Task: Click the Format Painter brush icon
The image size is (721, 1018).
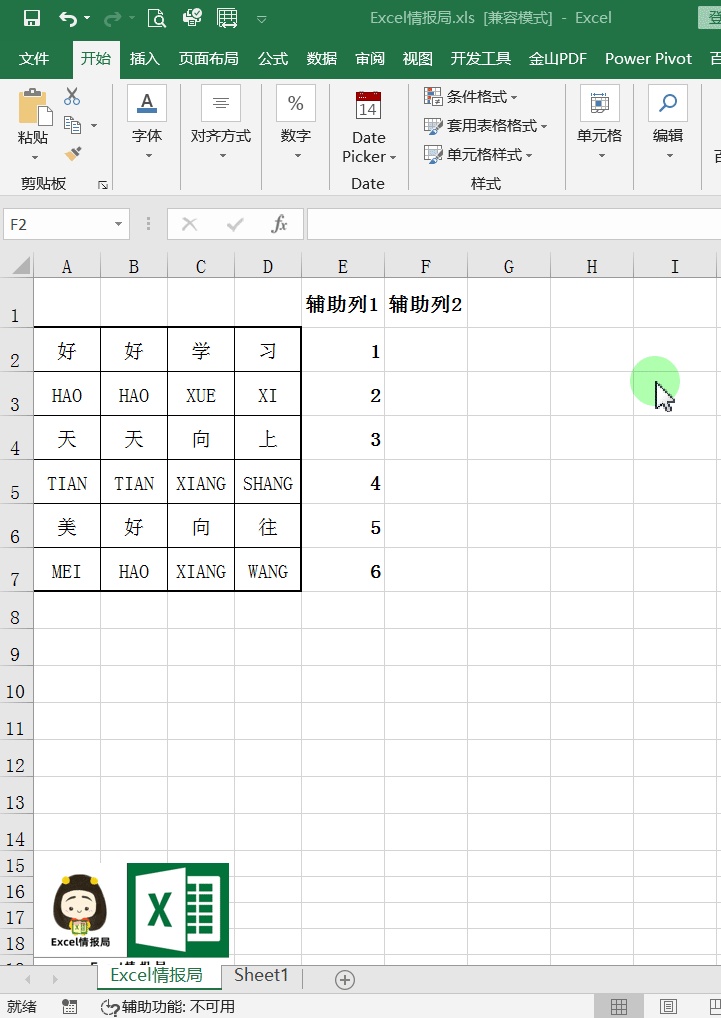Action: 73,154
